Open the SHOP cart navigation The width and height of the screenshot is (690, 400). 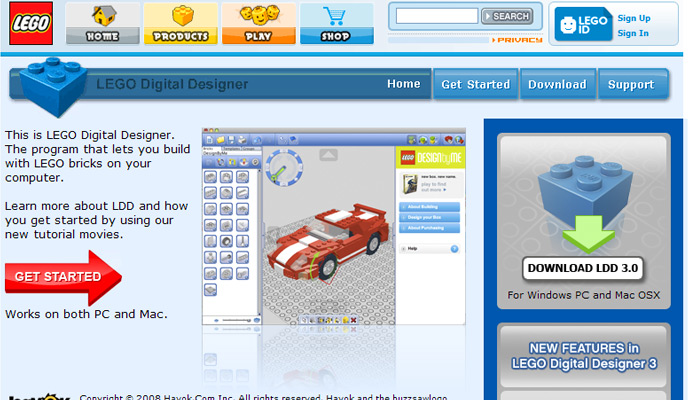coord(337,23)
